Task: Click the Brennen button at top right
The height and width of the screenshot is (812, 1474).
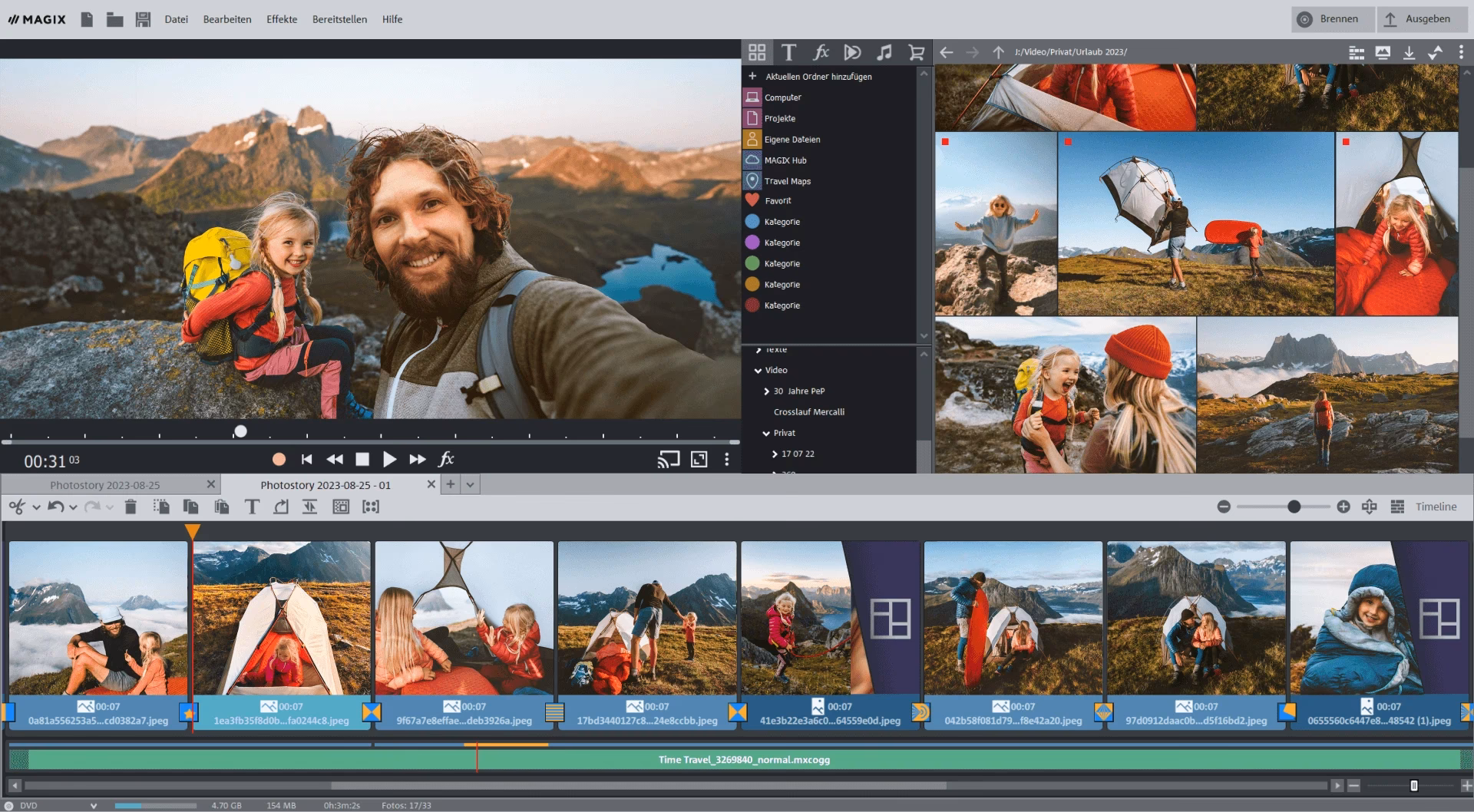Action: 1332,19
